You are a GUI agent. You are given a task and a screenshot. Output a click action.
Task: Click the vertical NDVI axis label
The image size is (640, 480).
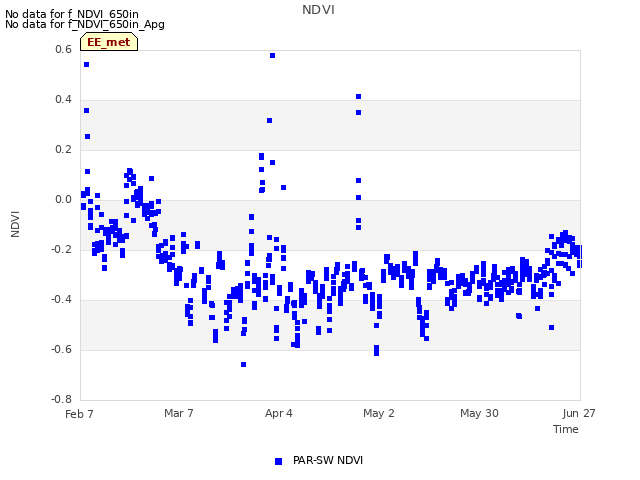pyautogui.click(x=15, y=224)
